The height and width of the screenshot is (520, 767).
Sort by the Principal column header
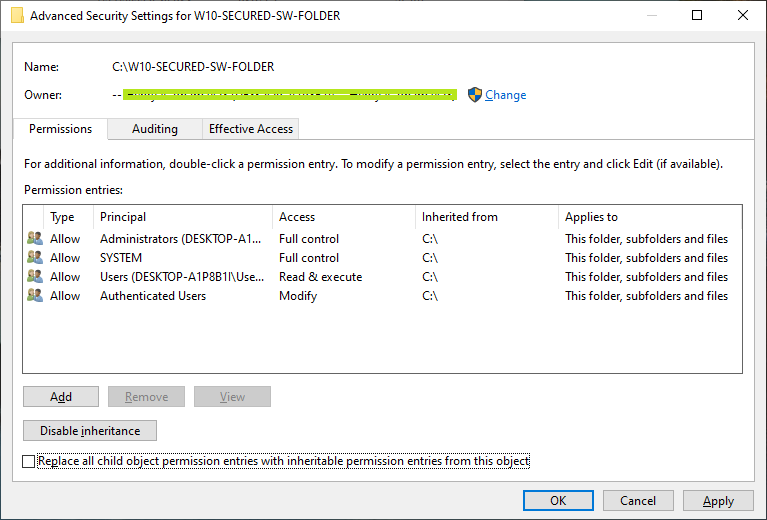[x=182, y=217]
